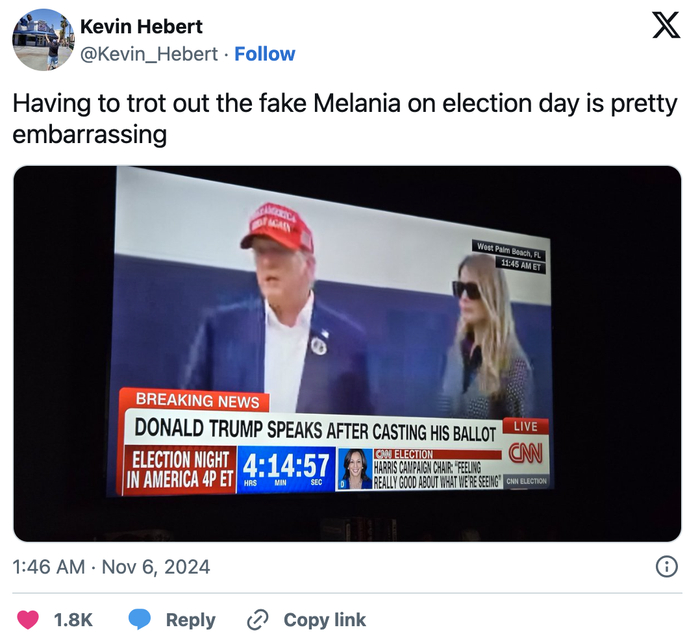The width and height of the screenshot is (700, 642).
Task: Open the info circle icon
Action: point(666,567)
